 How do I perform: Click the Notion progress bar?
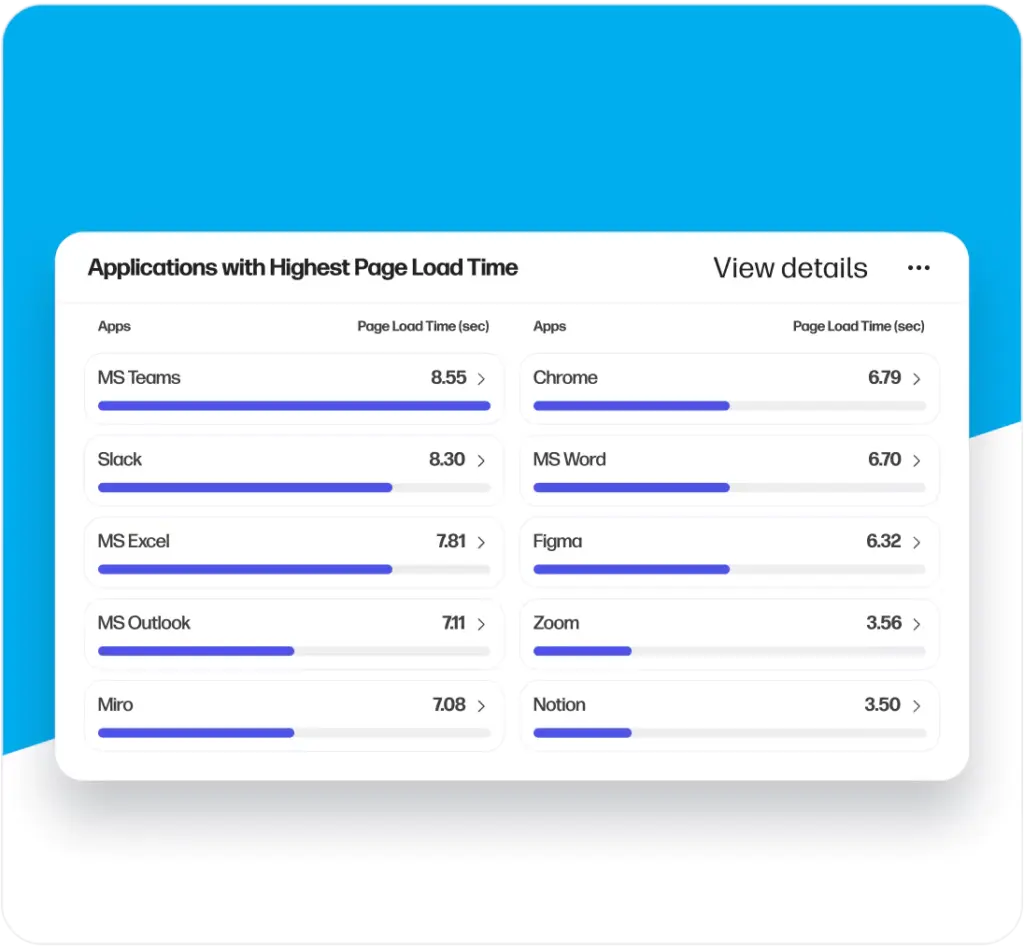coord(729,732)
